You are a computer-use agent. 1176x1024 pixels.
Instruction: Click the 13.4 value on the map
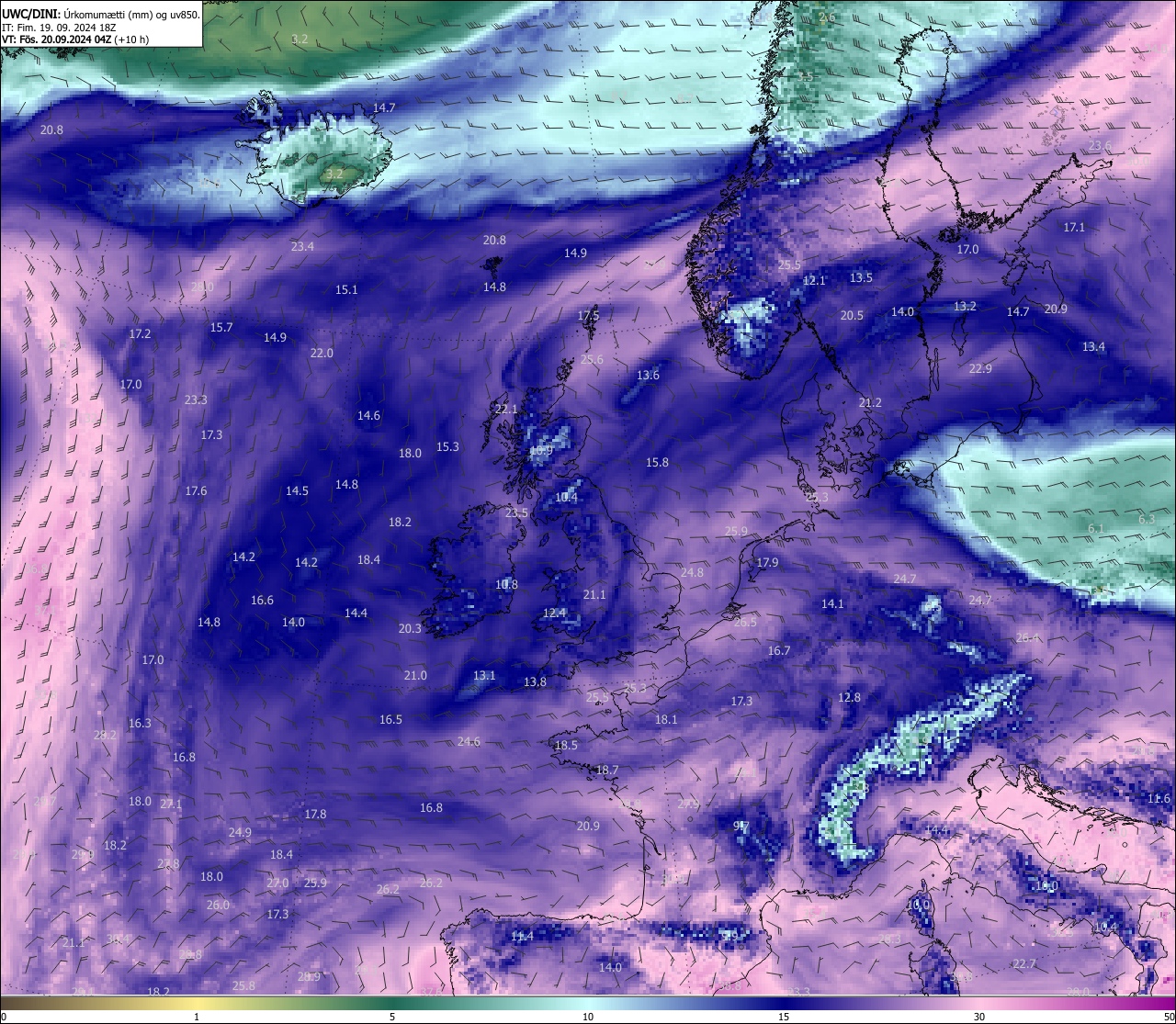1093,346
